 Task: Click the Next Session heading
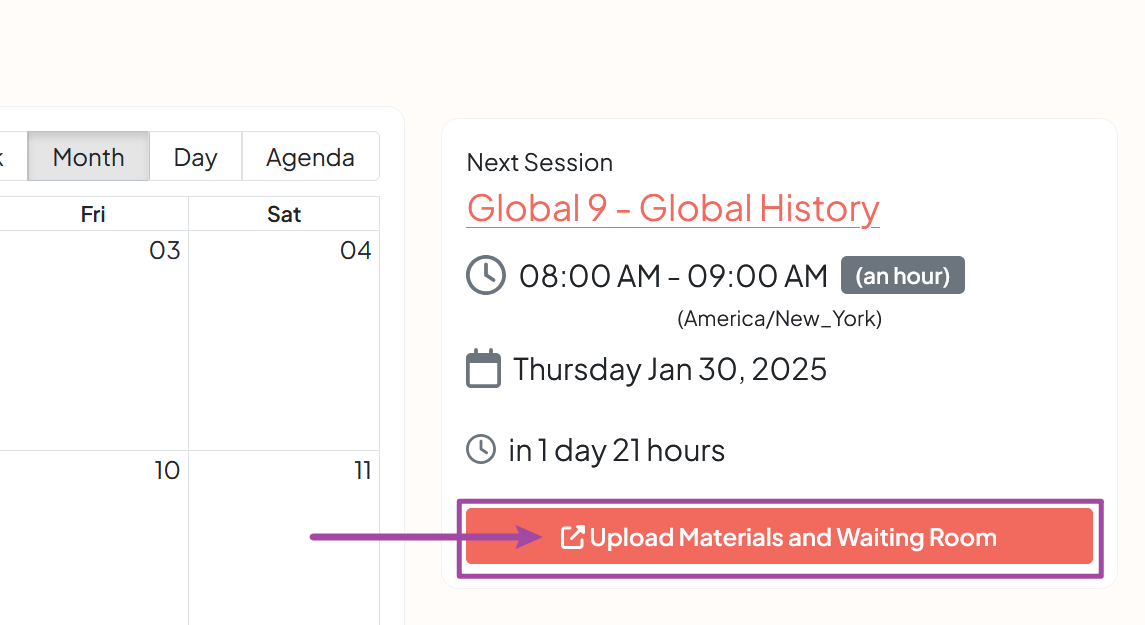click(x=539, y=162)
